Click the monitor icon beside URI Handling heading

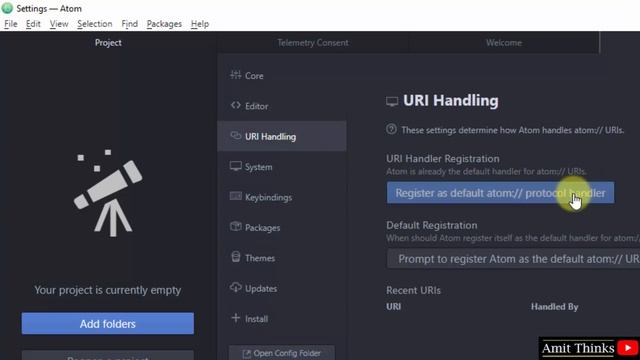point(392,101)
